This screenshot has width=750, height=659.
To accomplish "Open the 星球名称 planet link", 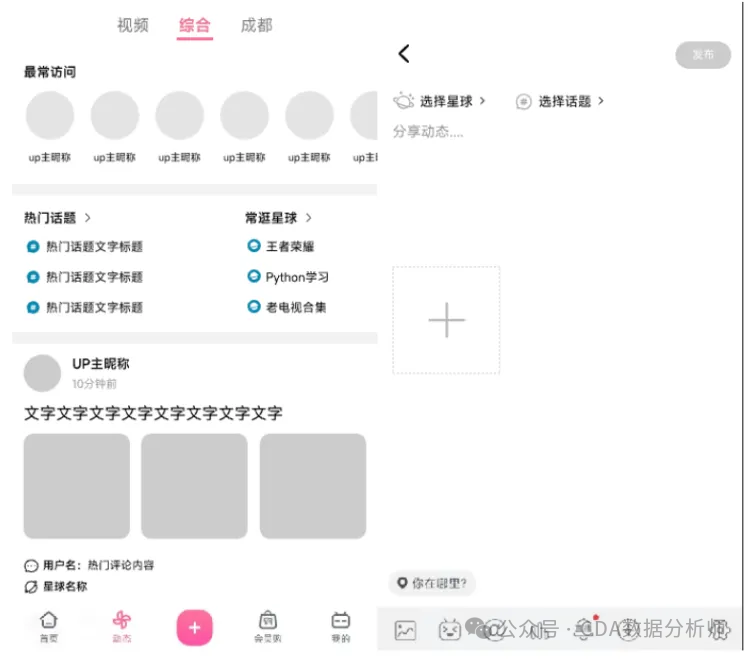I will pos(65,586).
